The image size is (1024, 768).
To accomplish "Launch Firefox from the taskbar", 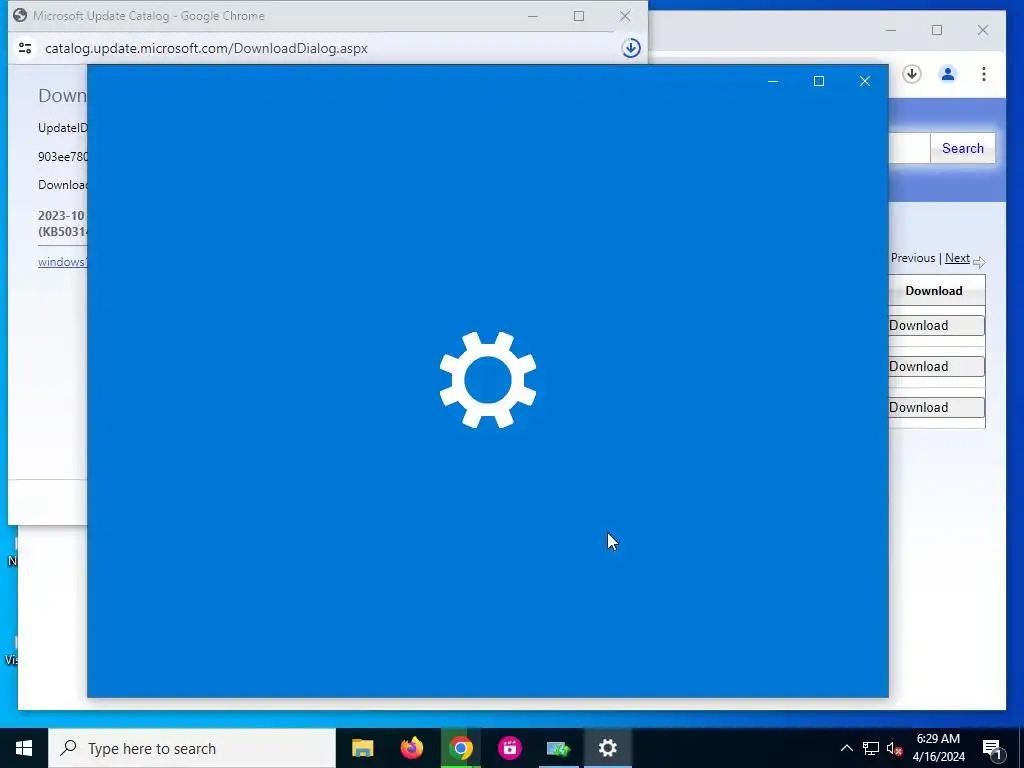I will [x=411, y=748].
